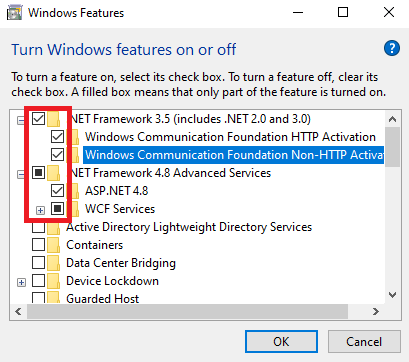This screenshot has width=409, height=362.
Task: Click the vertical scrollbar down arrow
Action: [392, 295]
